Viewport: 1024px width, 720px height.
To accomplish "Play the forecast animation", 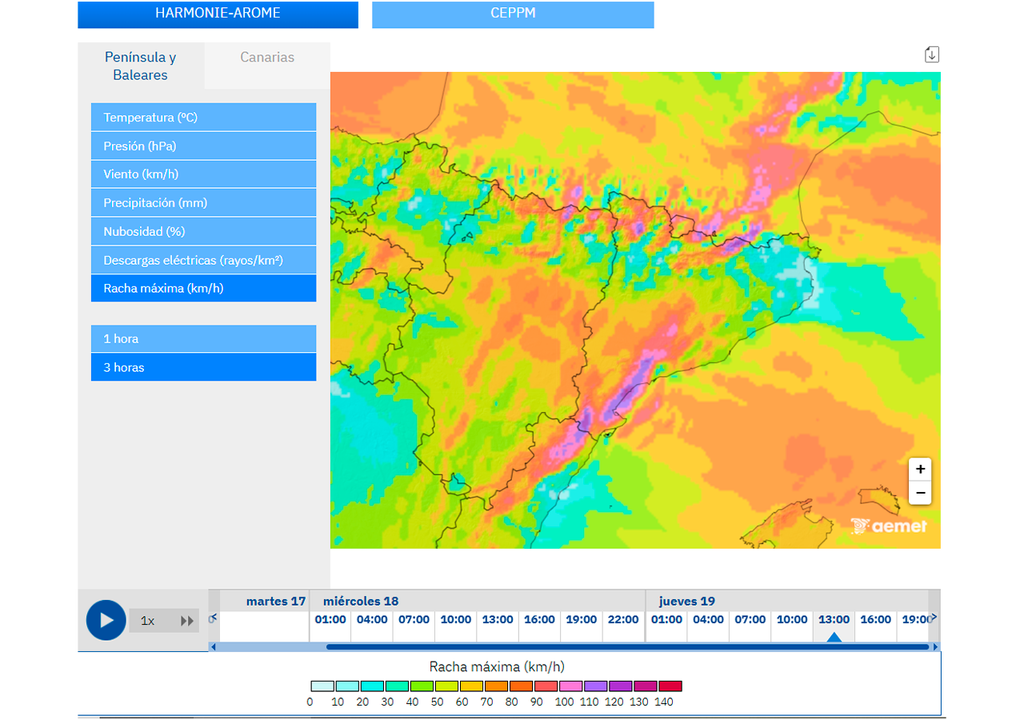I will [x=106, y=620].
